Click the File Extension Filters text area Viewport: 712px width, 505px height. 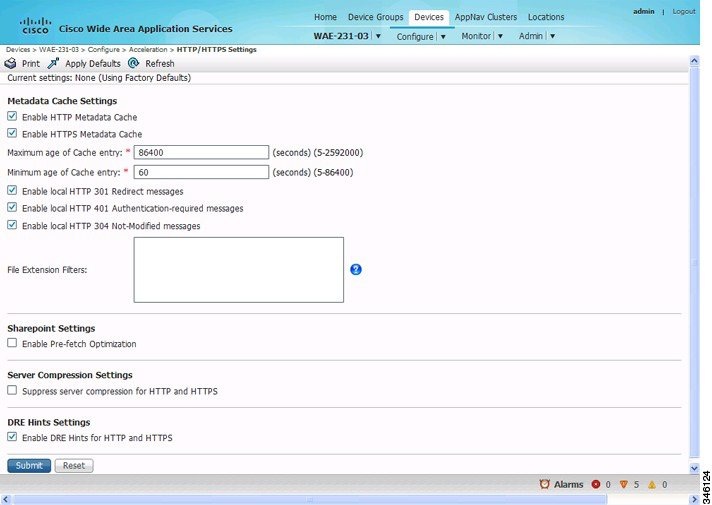click(x=239, y=270)
